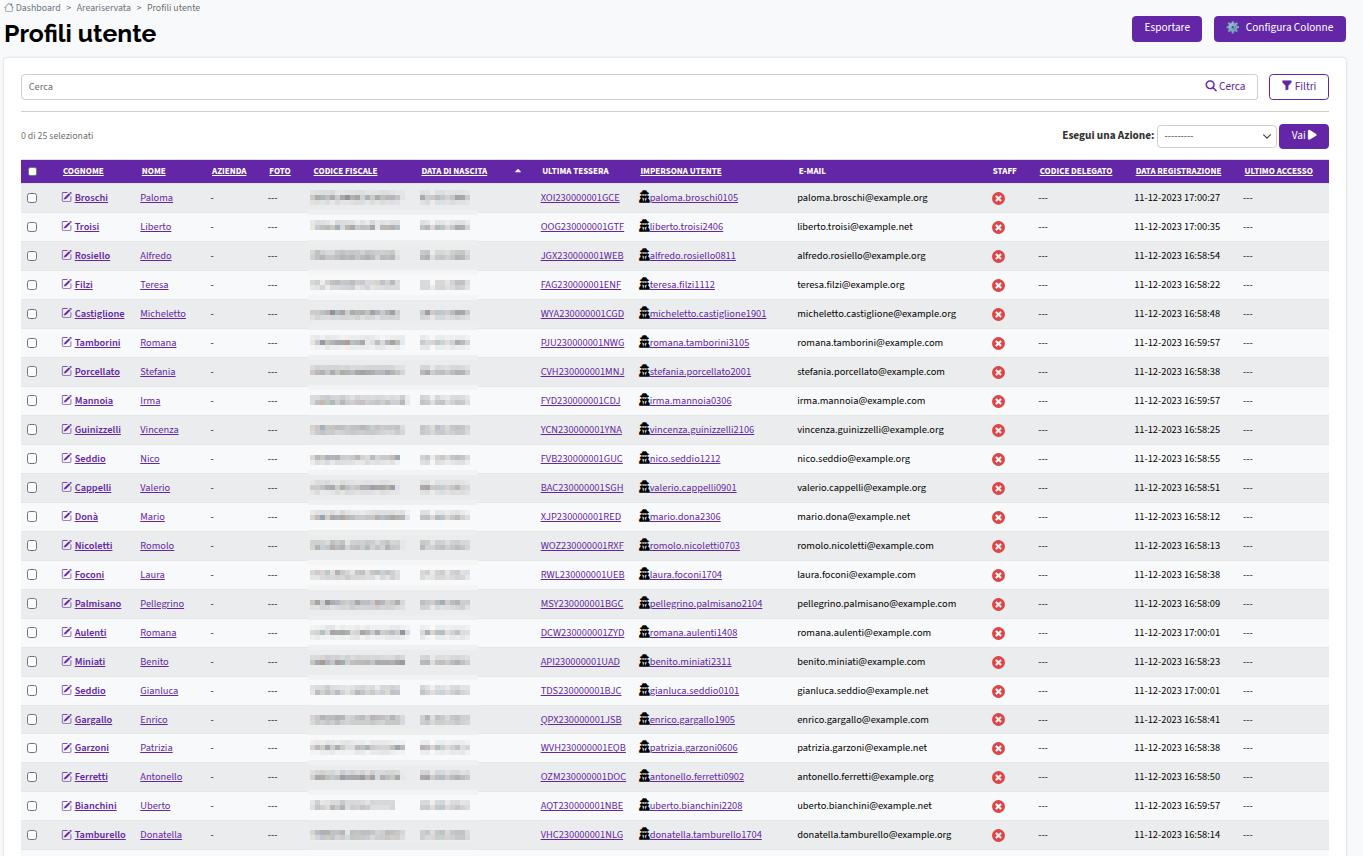Click the home icon in the breadcrumb
Image resolution: width=1363 pixels, height=856 pixels.
click(x=9, y=8)
